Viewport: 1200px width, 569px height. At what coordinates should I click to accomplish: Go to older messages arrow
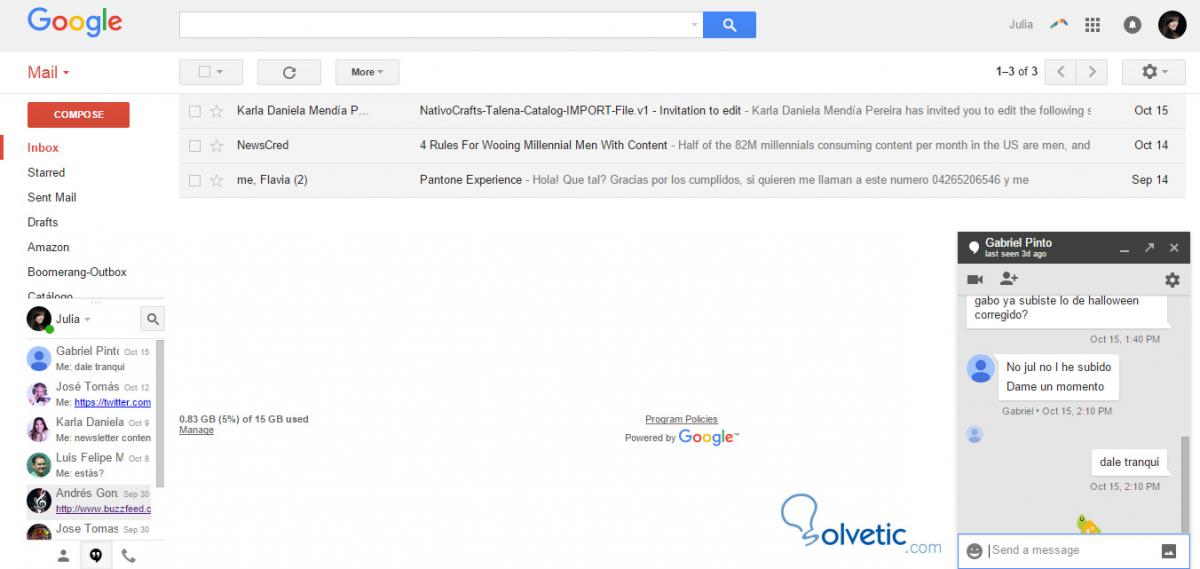point(1092,72)
